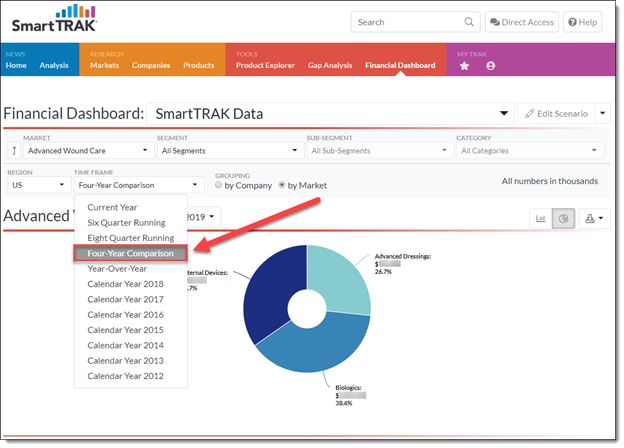Open the My TRAK favorites star

pos(464,66)
